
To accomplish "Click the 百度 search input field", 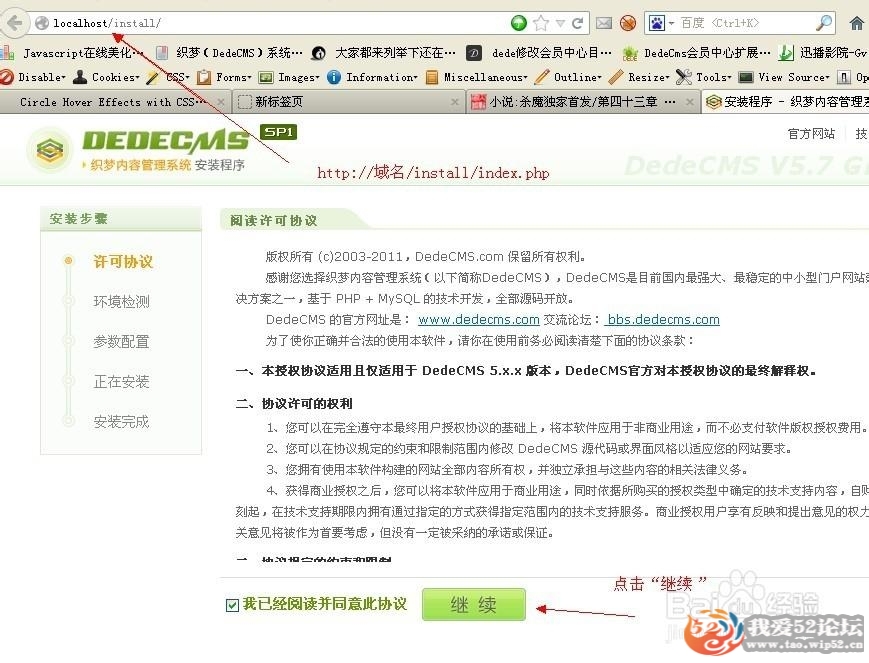I will point(745,23).
